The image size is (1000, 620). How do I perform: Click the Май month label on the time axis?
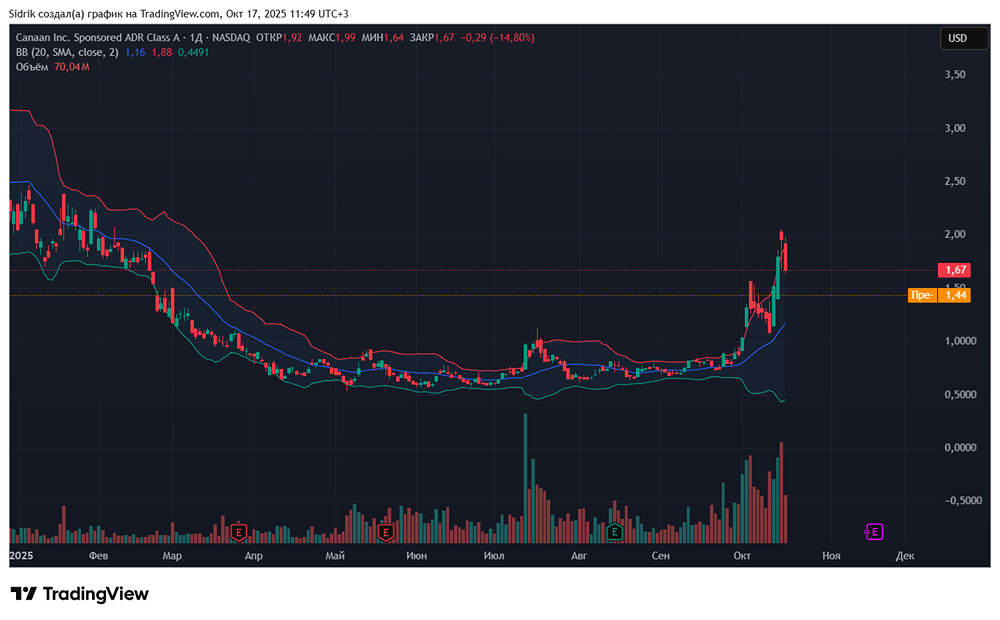335,556
